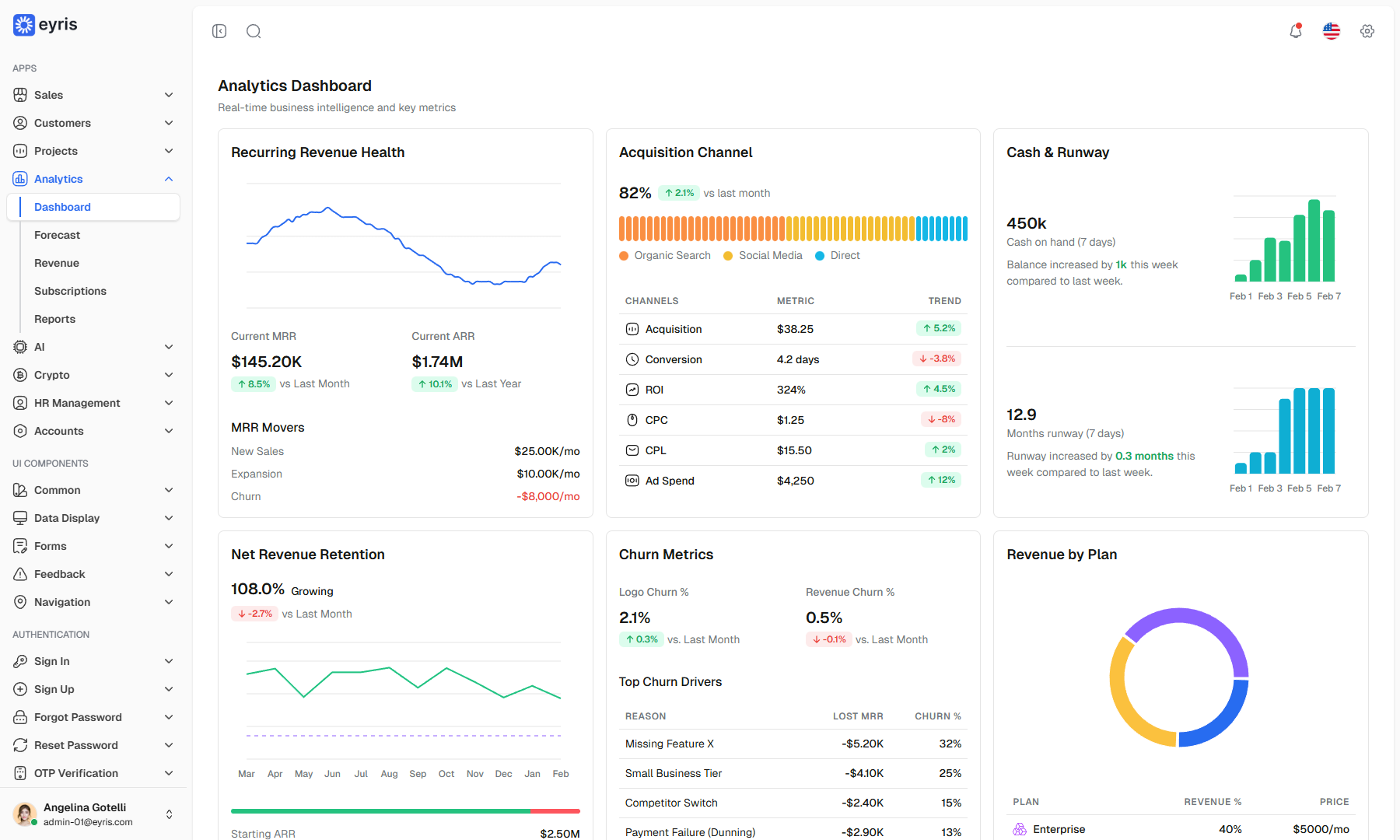This screenshot has width=1400, height=840.
Task: Click the Enterprise plan icon
Action: [1020, 829]
